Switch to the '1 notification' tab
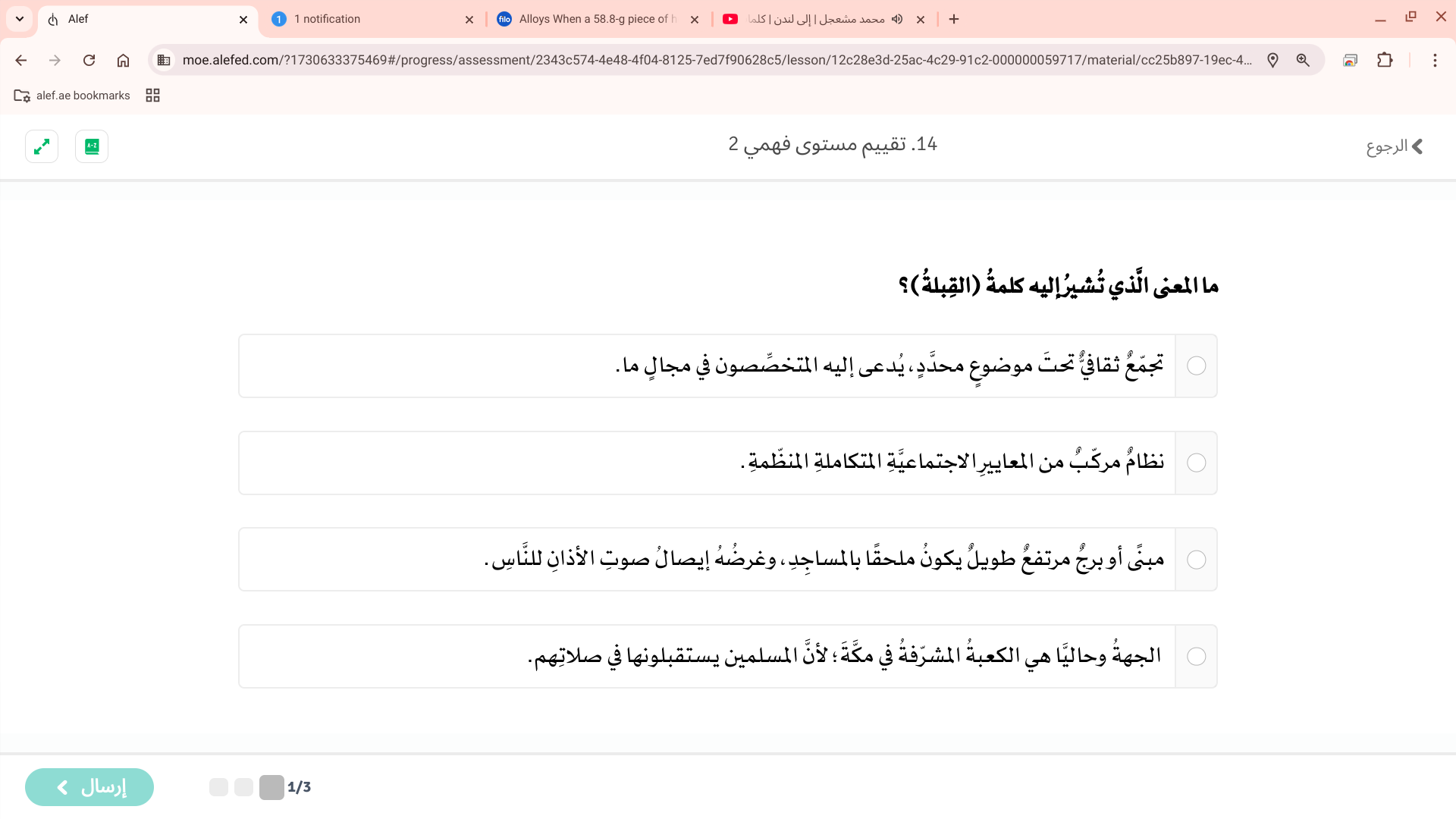 pyautogui.click(x=372, y=19)
